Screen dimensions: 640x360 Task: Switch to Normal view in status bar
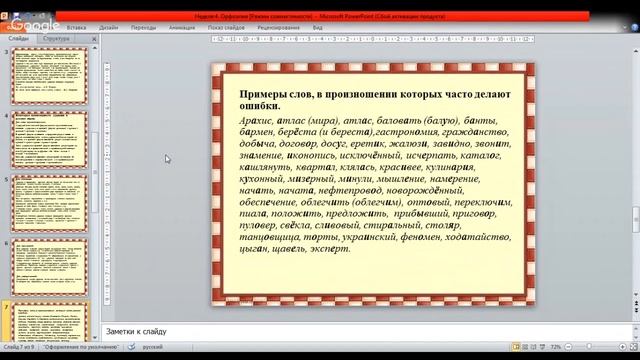(516, 347)
